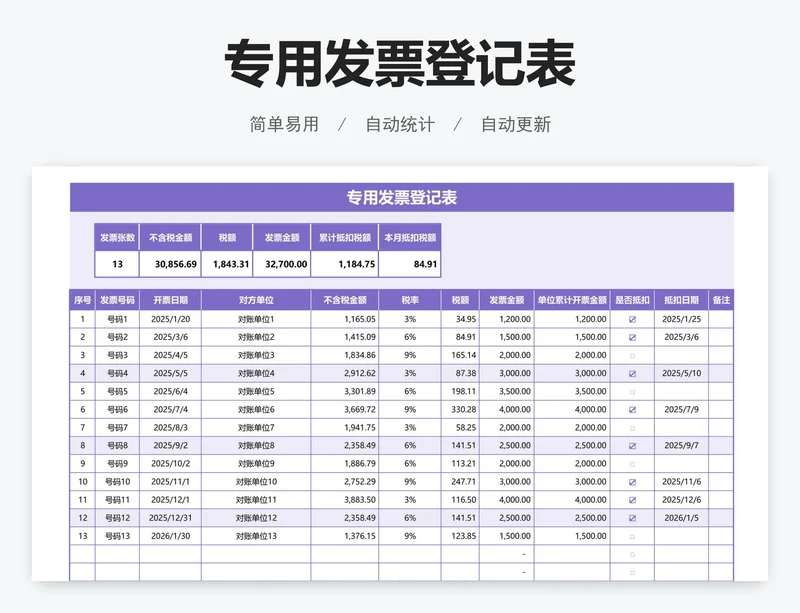
Task: Select the 发票号码 column header
Action: 117,300
